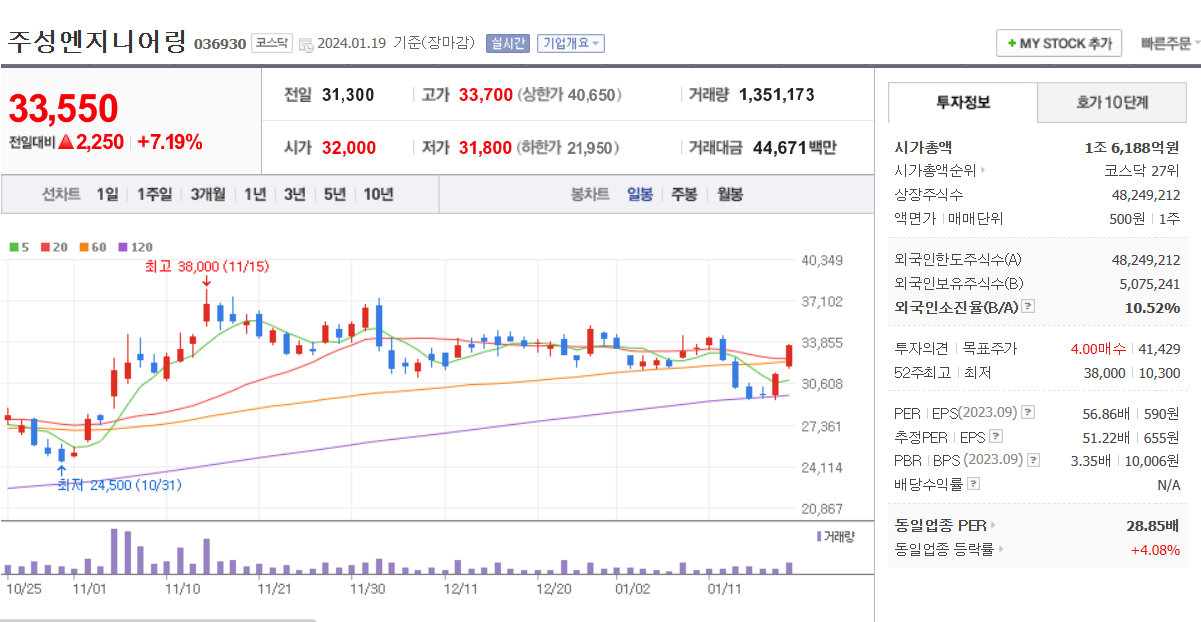This screenshot has height=622, width=1201.
Task: Select 10년 line chart period
Action: point(378,194)
